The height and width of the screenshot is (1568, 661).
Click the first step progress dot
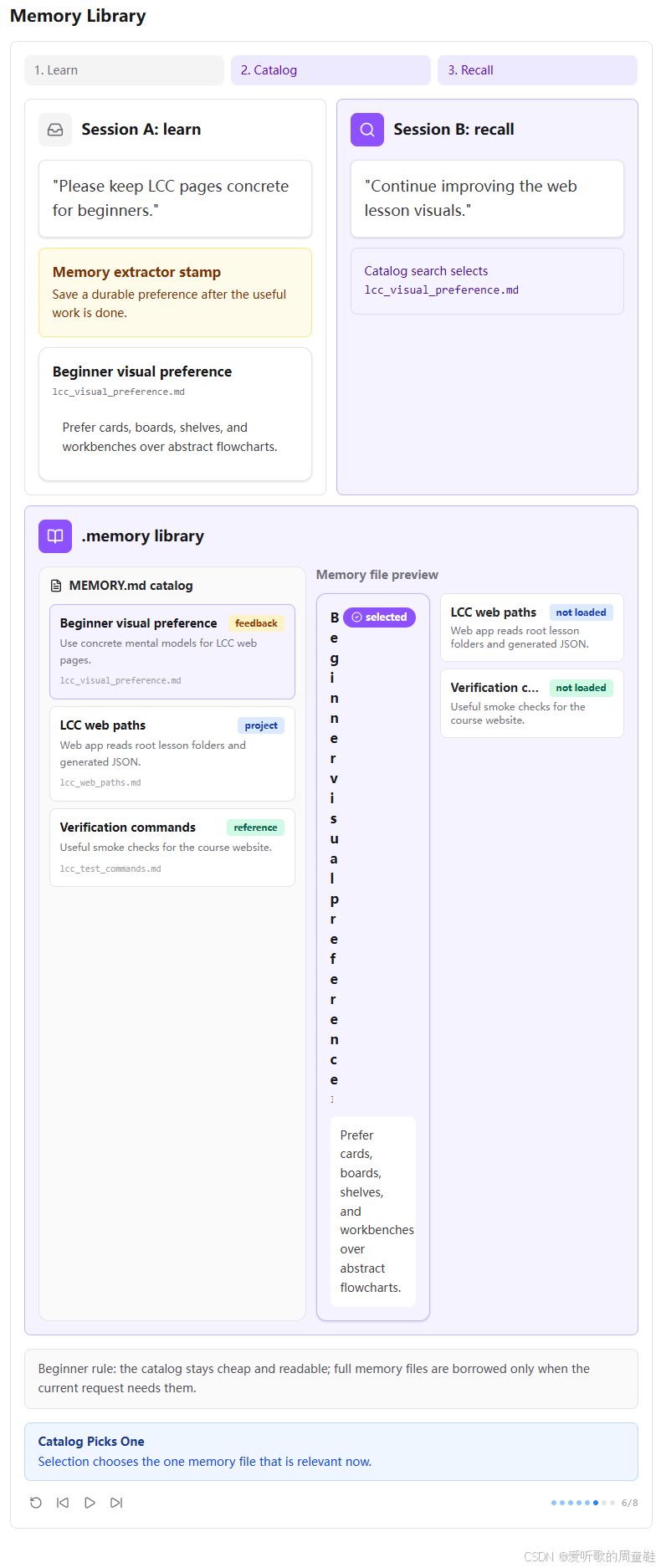point(554,1503)
